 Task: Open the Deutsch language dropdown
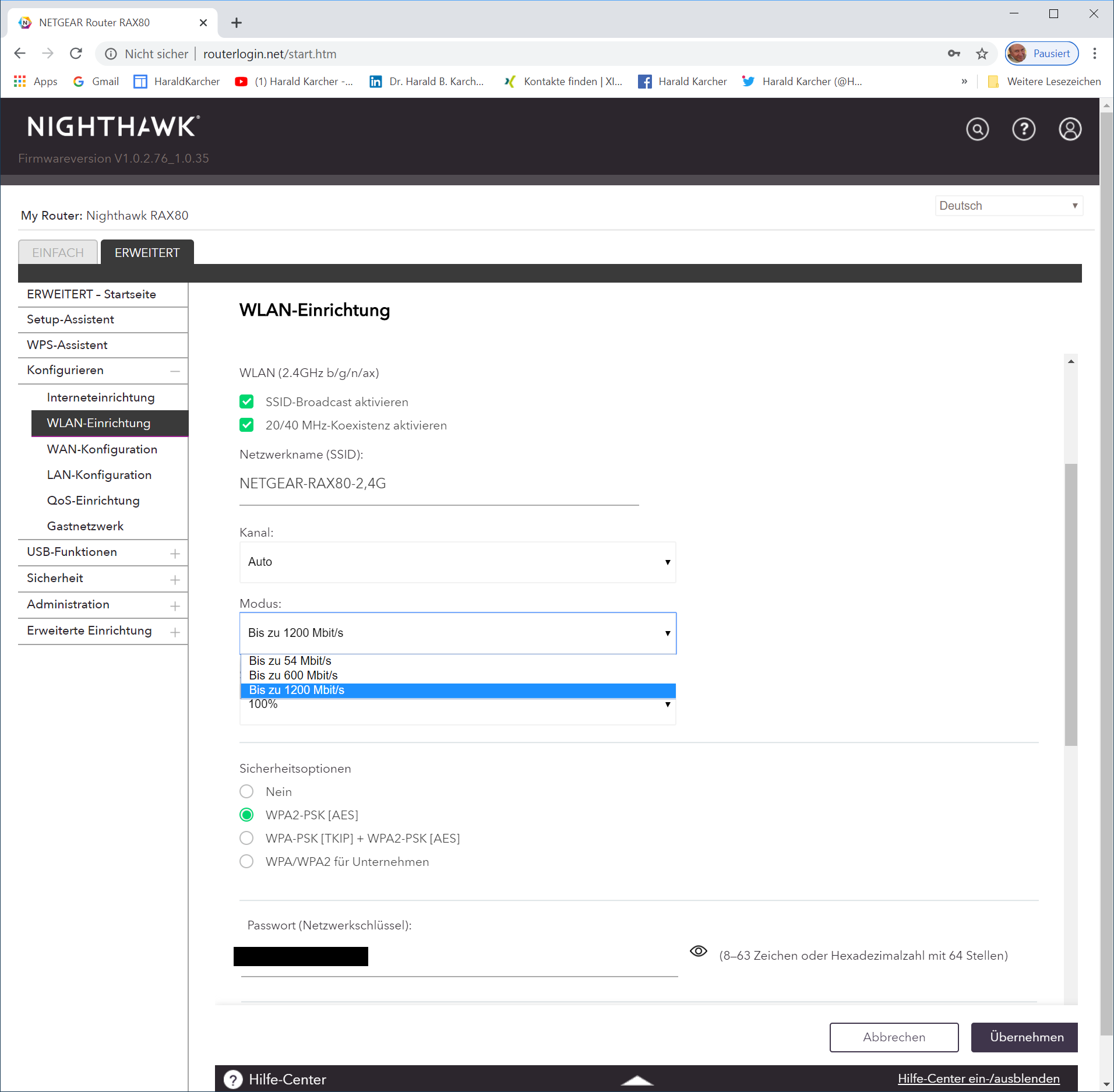(x=1009, y=206)
